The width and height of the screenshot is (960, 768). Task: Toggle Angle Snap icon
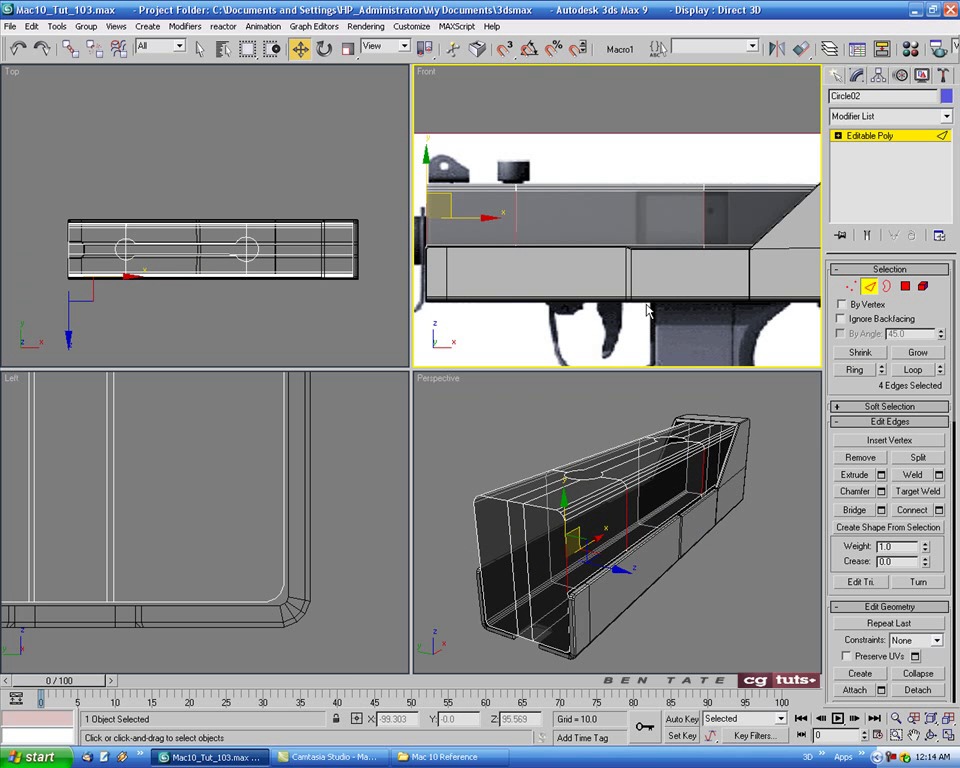pyautogui.click(x=529, y=49)
